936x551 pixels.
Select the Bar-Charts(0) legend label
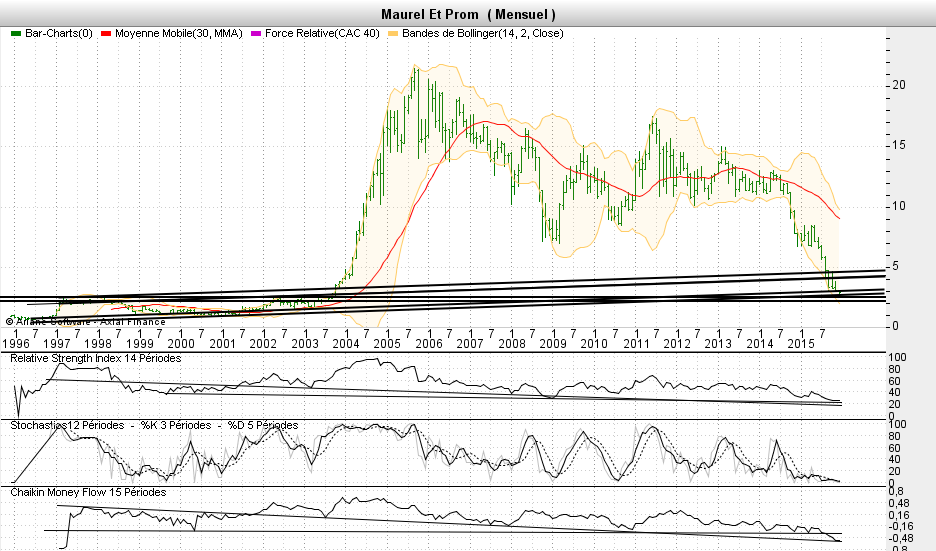click(x=58, y=33)
